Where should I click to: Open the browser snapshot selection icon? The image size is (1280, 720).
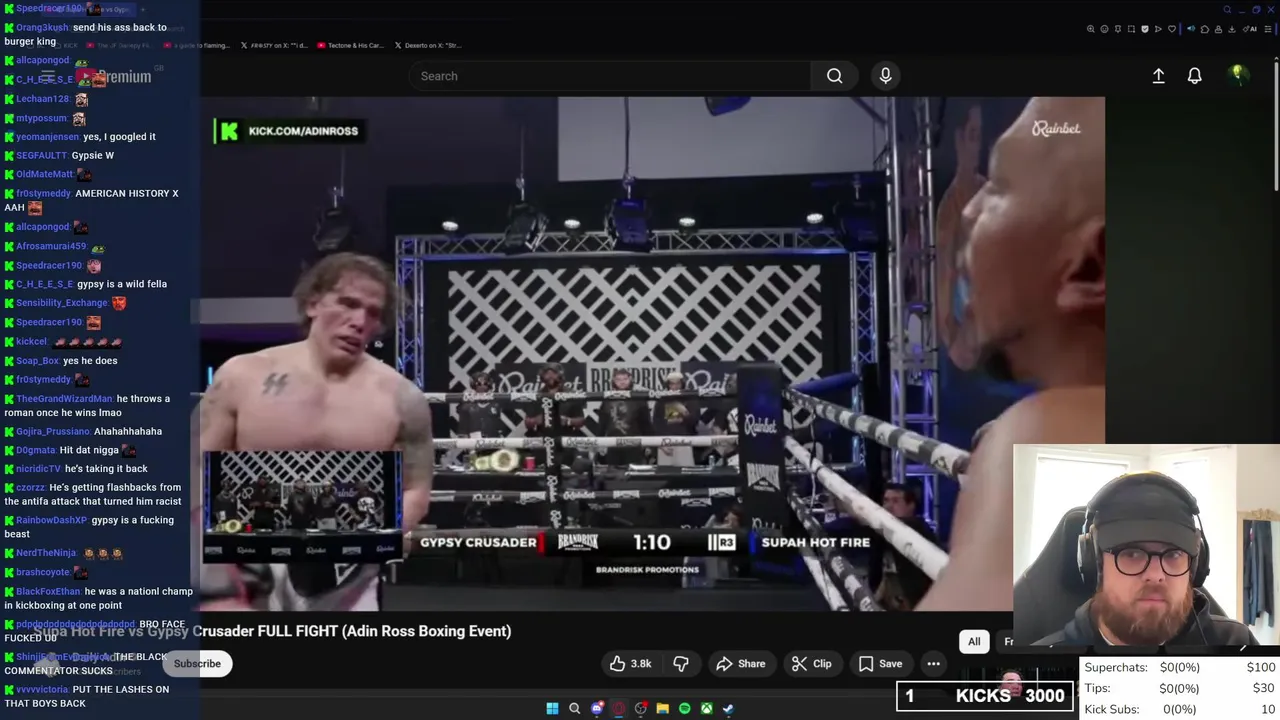[x=1131, y=29]
